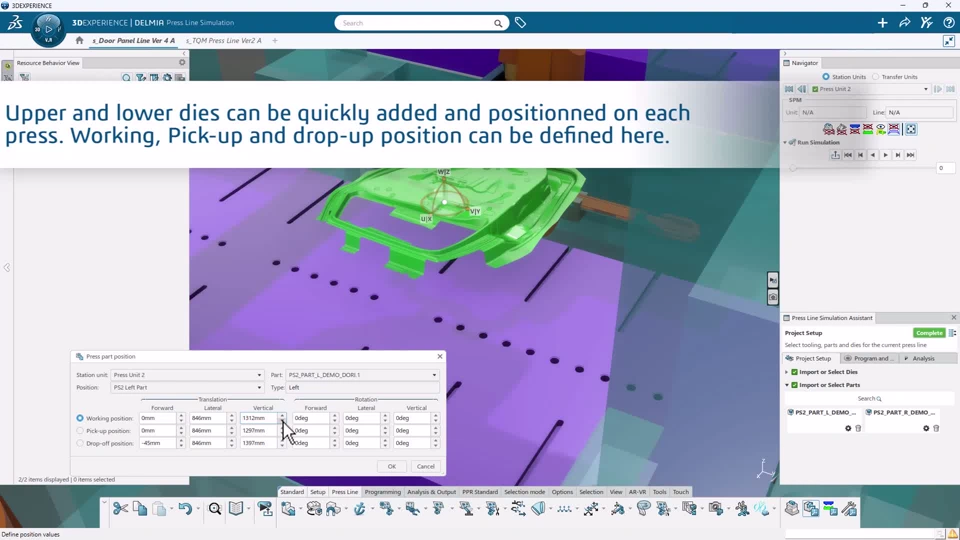960x540 pixels.
Task: Select the Drop-off position radio button
Action: point(80,443)
